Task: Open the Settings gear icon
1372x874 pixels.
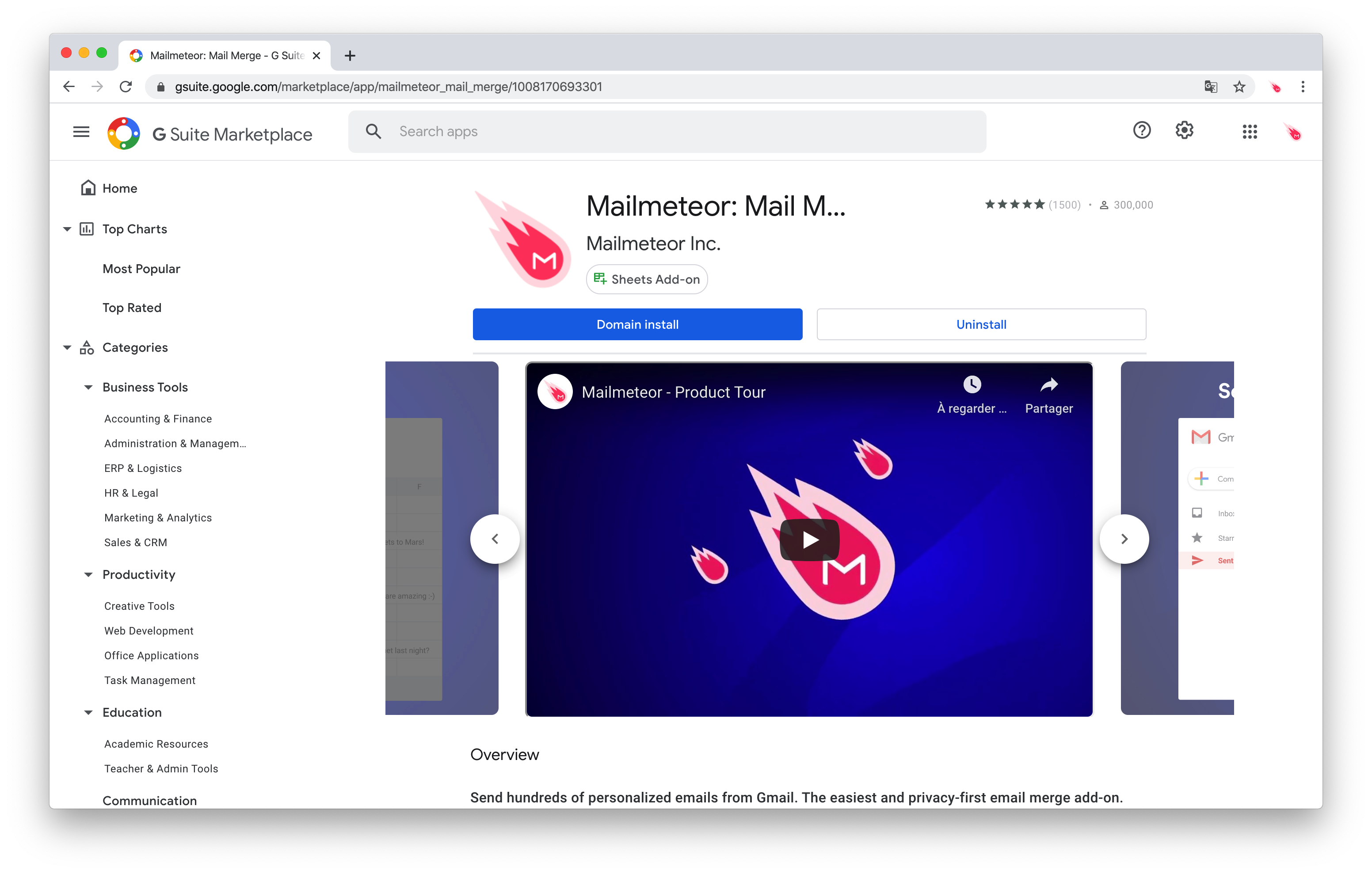Action: click(1184, 130)
